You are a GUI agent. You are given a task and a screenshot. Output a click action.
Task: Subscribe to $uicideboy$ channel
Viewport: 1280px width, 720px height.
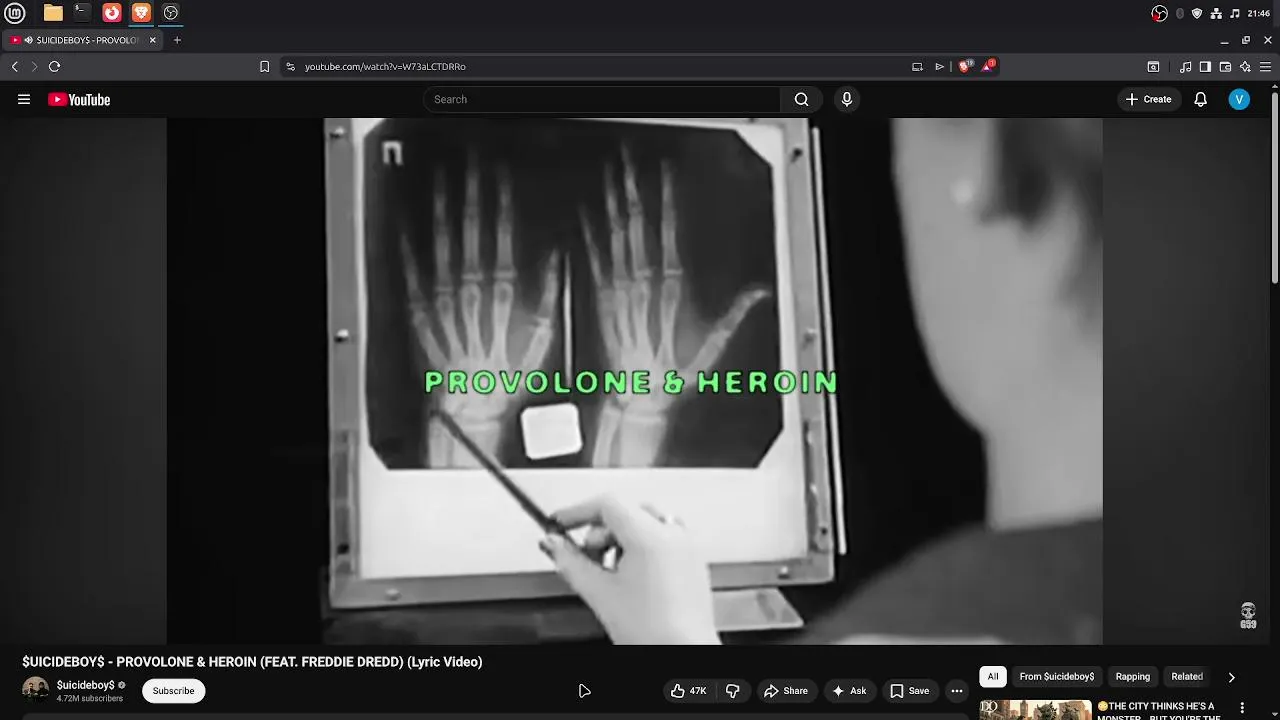click(x=173, y=691)
